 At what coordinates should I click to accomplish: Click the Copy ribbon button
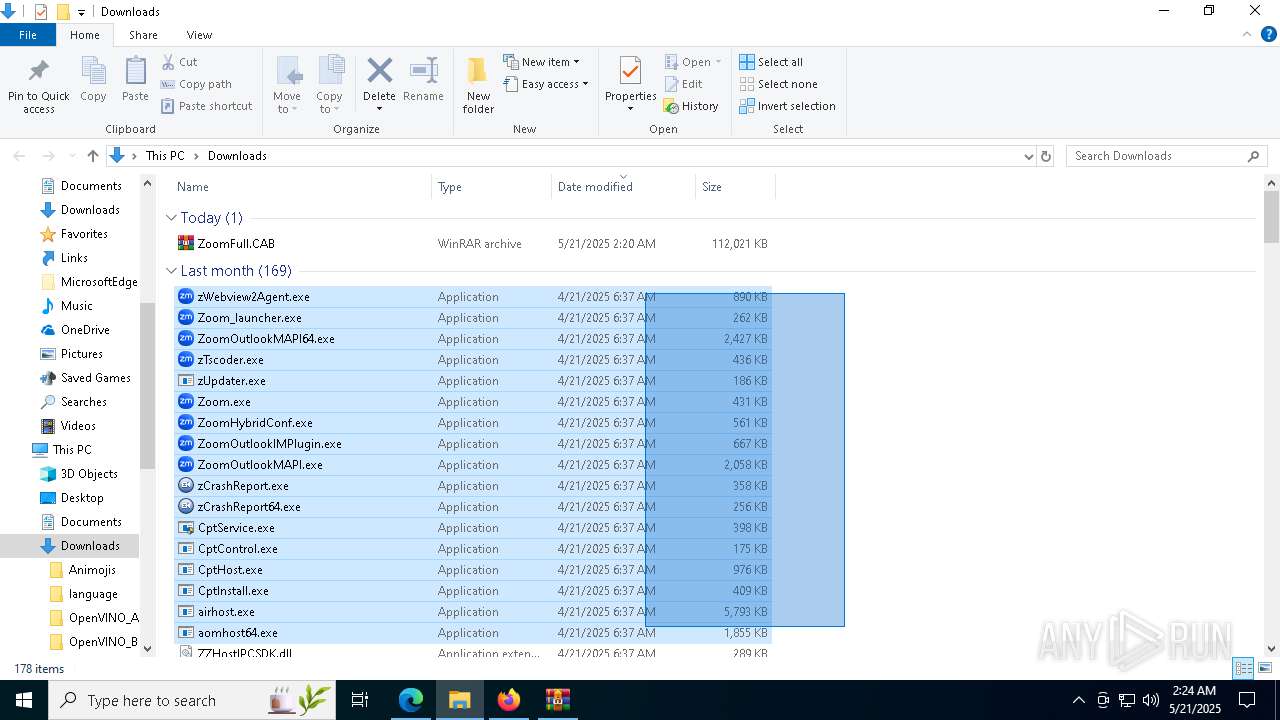tap(93, 80)
